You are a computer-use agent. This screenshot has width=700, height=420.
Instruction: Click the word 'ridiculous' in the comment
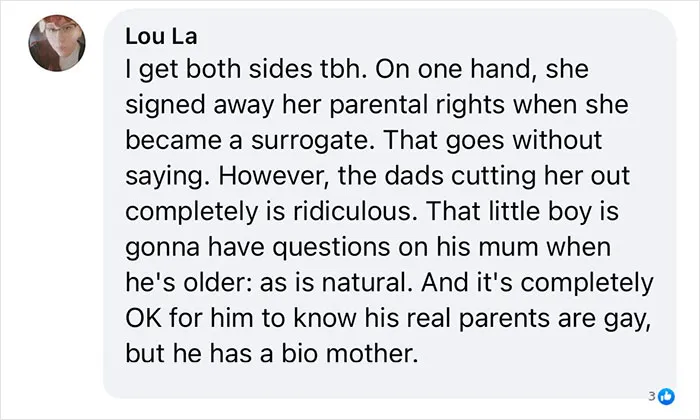[352, 211]
